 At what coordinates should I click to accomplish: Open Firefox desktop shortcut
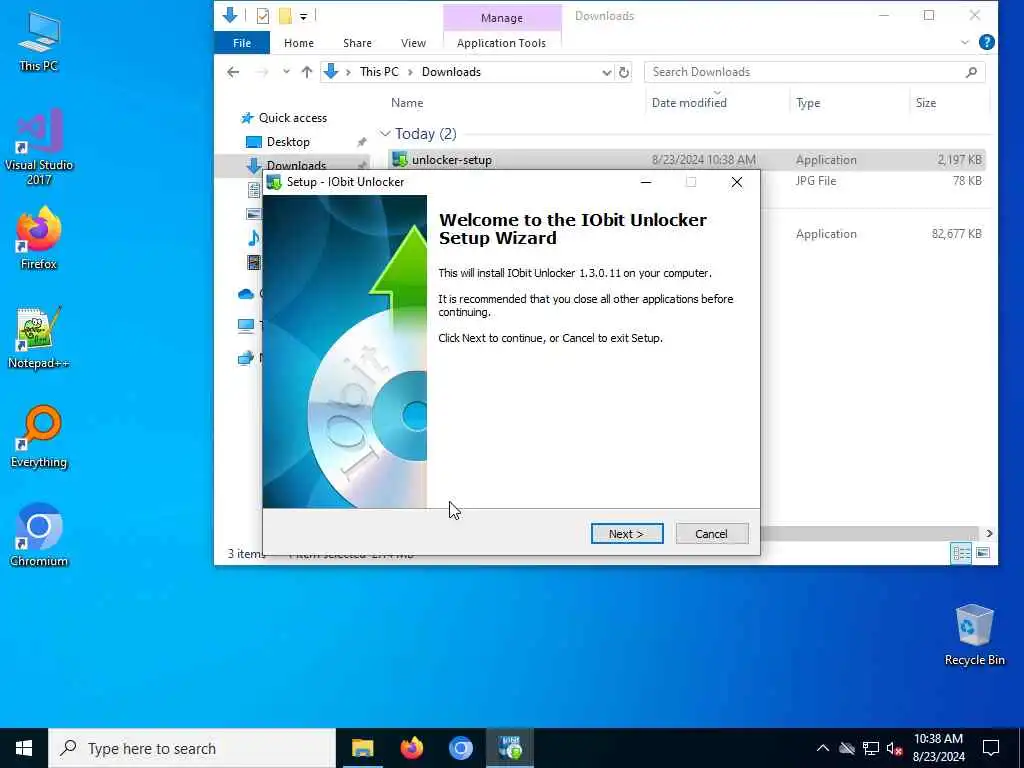[39, 238]
